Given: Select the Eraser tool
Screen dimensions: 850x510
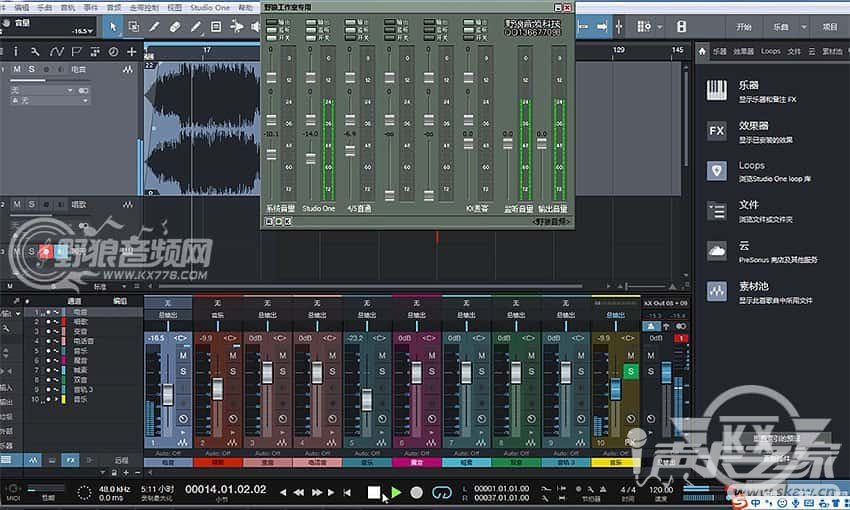Looking at the screenshot, I should 175,27.
